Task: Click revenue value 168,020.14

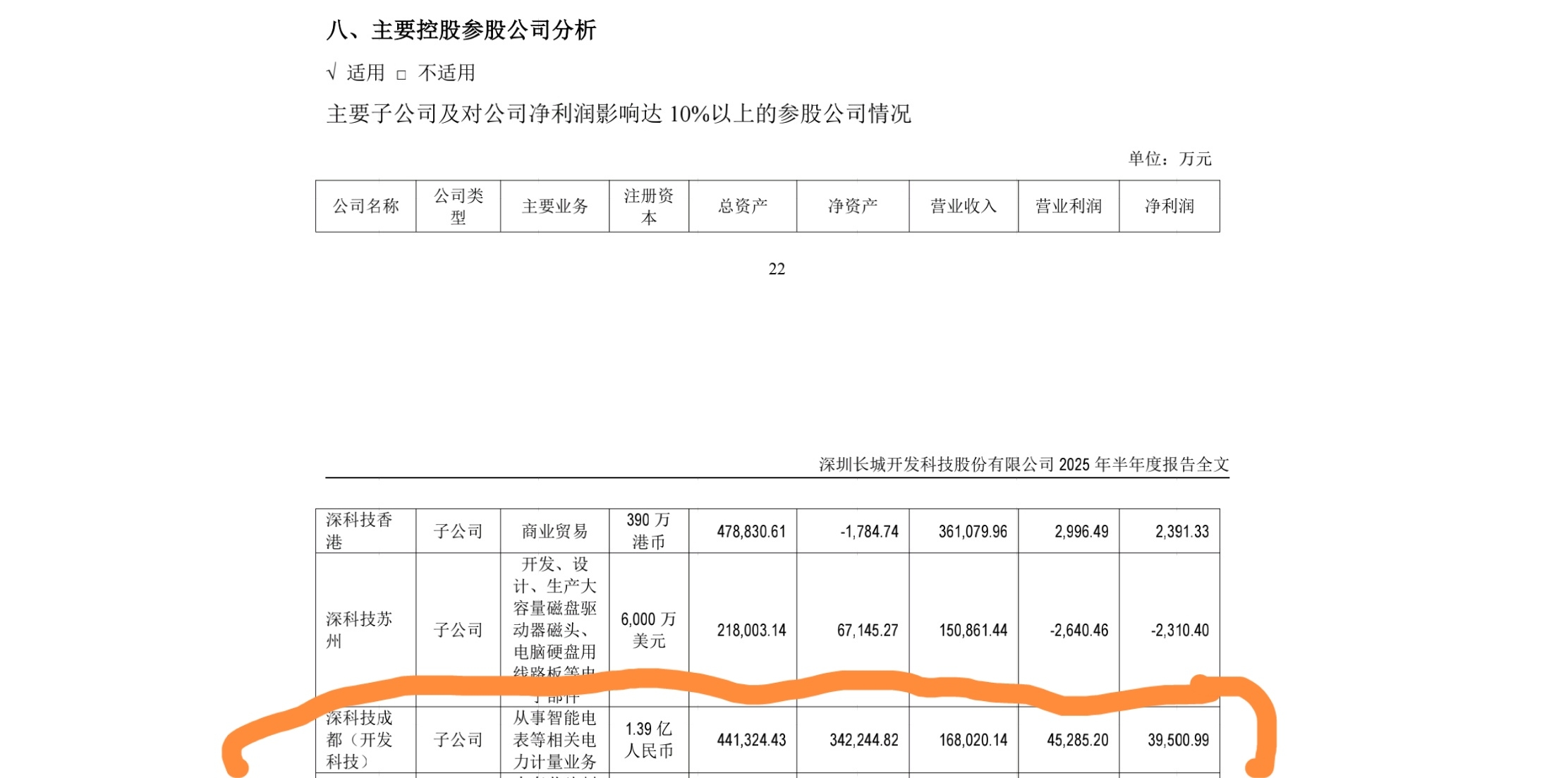Action: click(x=973, y=741)
